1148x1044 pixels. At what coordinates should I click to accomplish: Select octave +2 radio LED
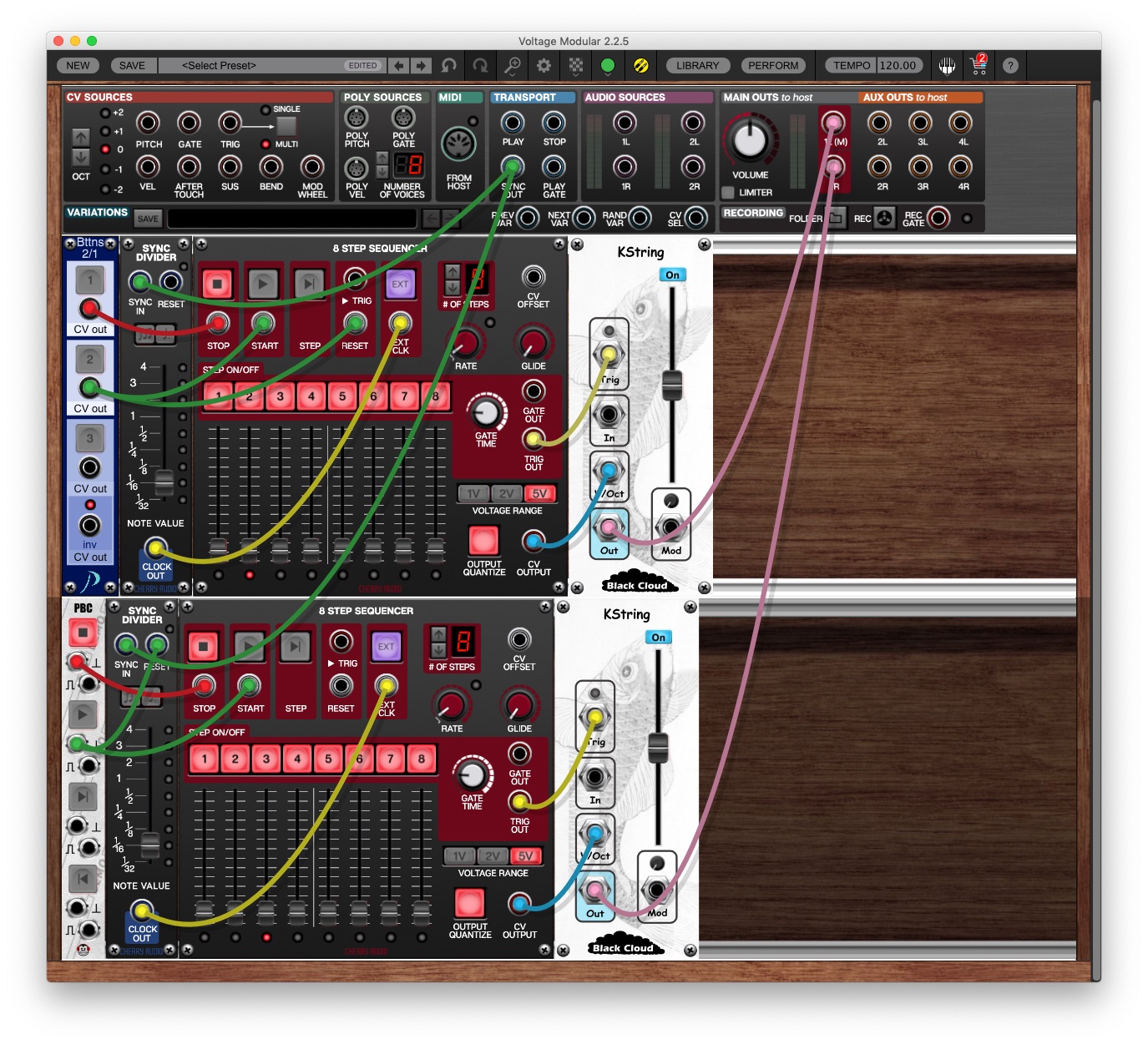[105, 113]
